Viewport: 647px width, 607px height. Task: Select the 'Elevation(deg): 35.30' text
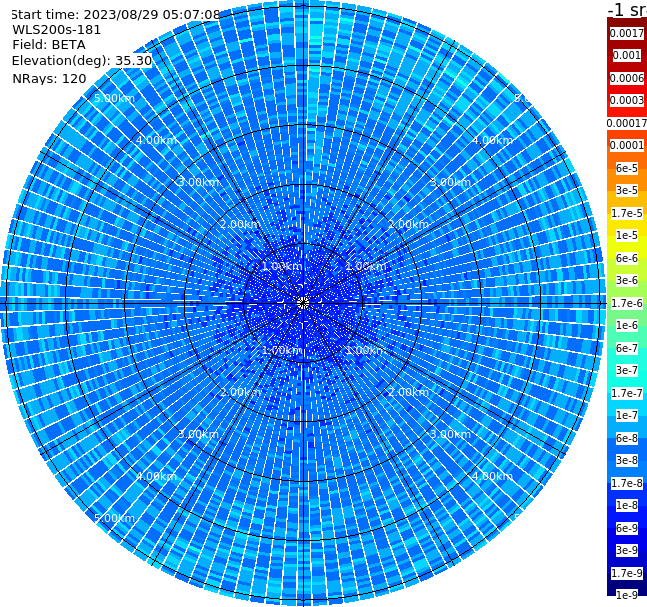82,61
